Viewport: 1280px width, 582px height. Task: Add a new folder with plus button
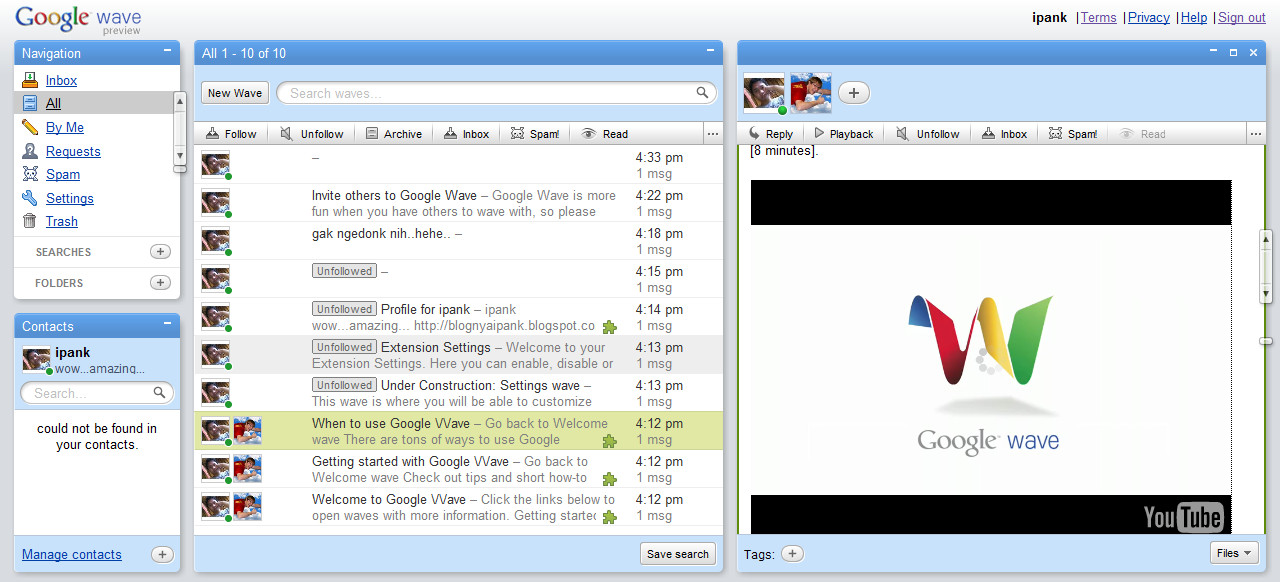160,283
